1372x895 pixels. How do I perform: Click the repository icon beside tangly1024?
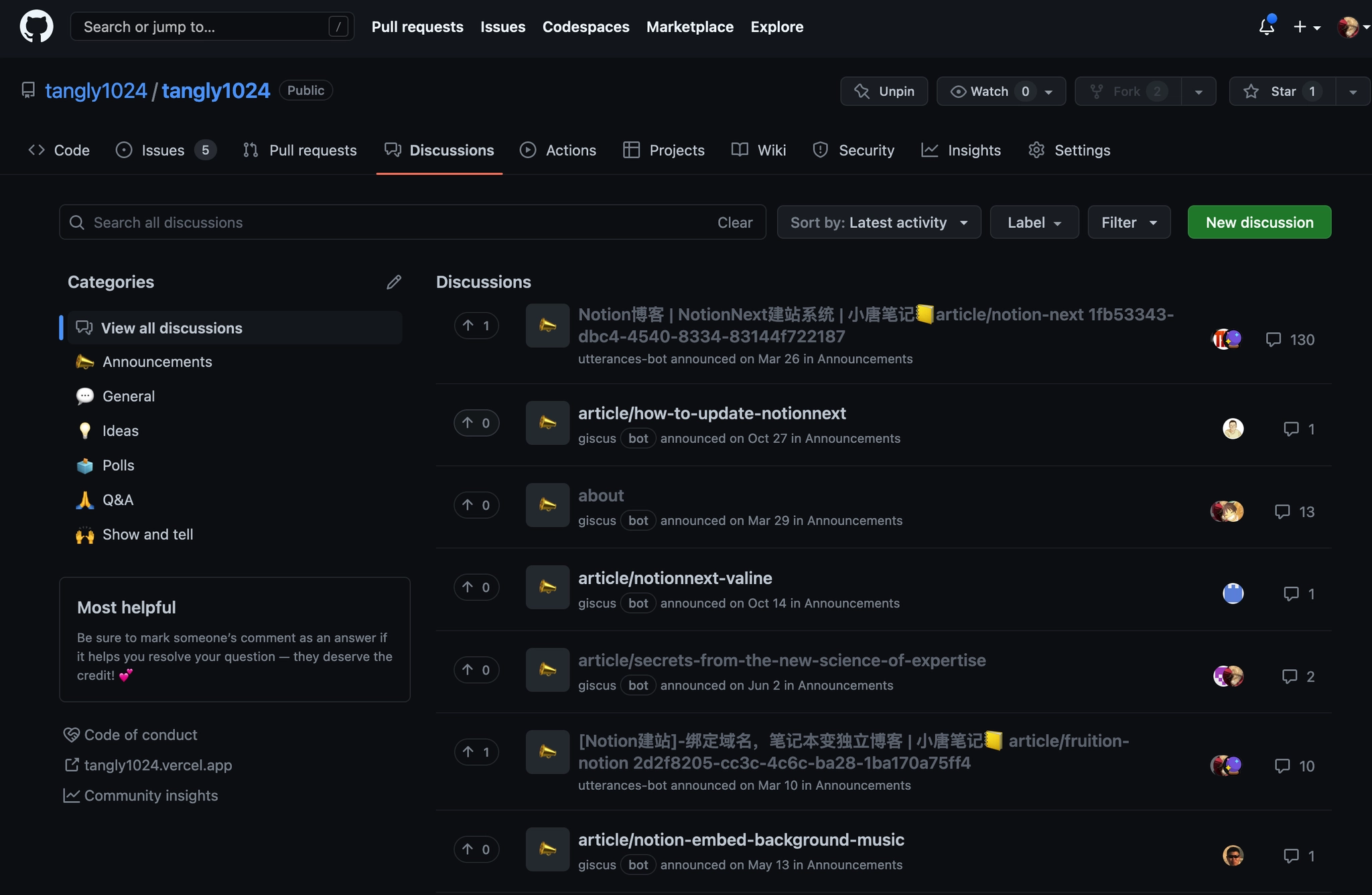coord(28,90)
